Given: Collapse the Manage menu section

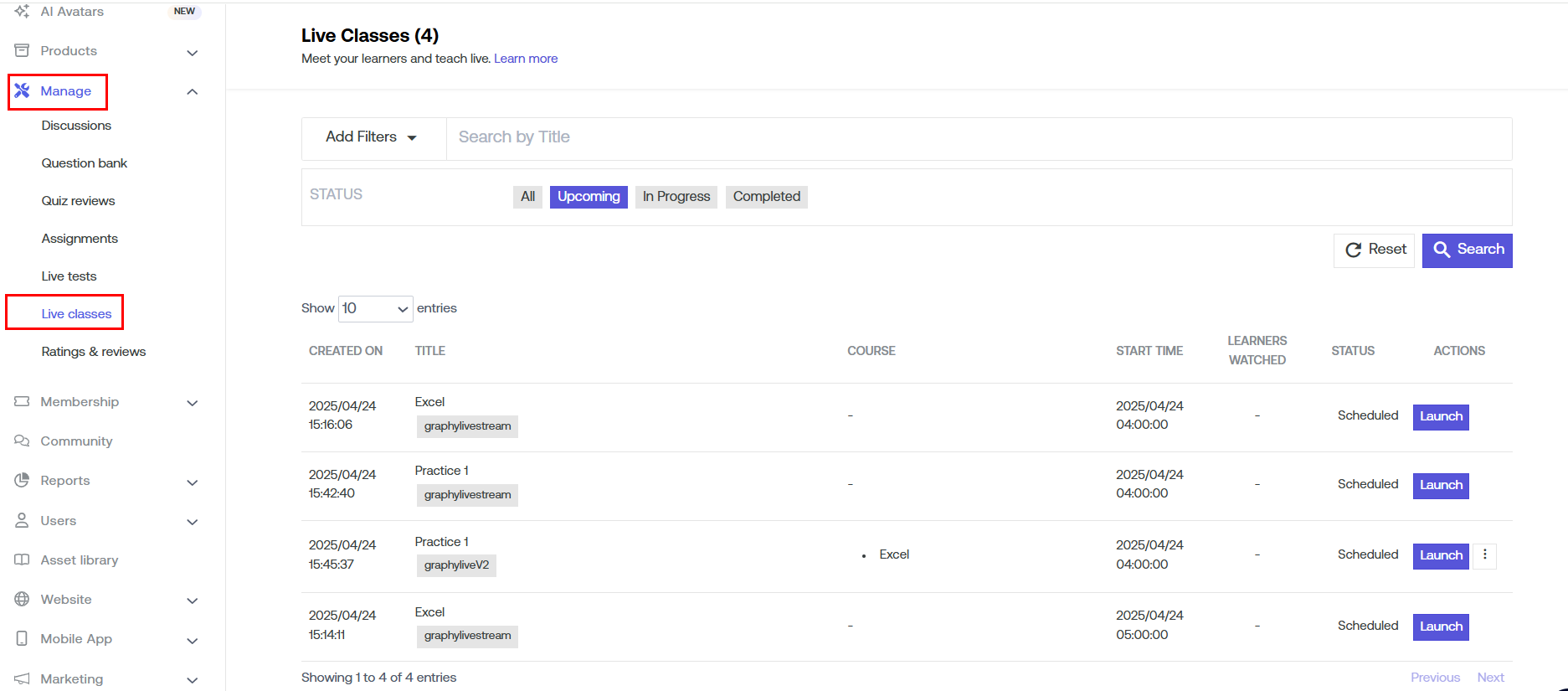Looking at the screenshot, I should [192, 91].
